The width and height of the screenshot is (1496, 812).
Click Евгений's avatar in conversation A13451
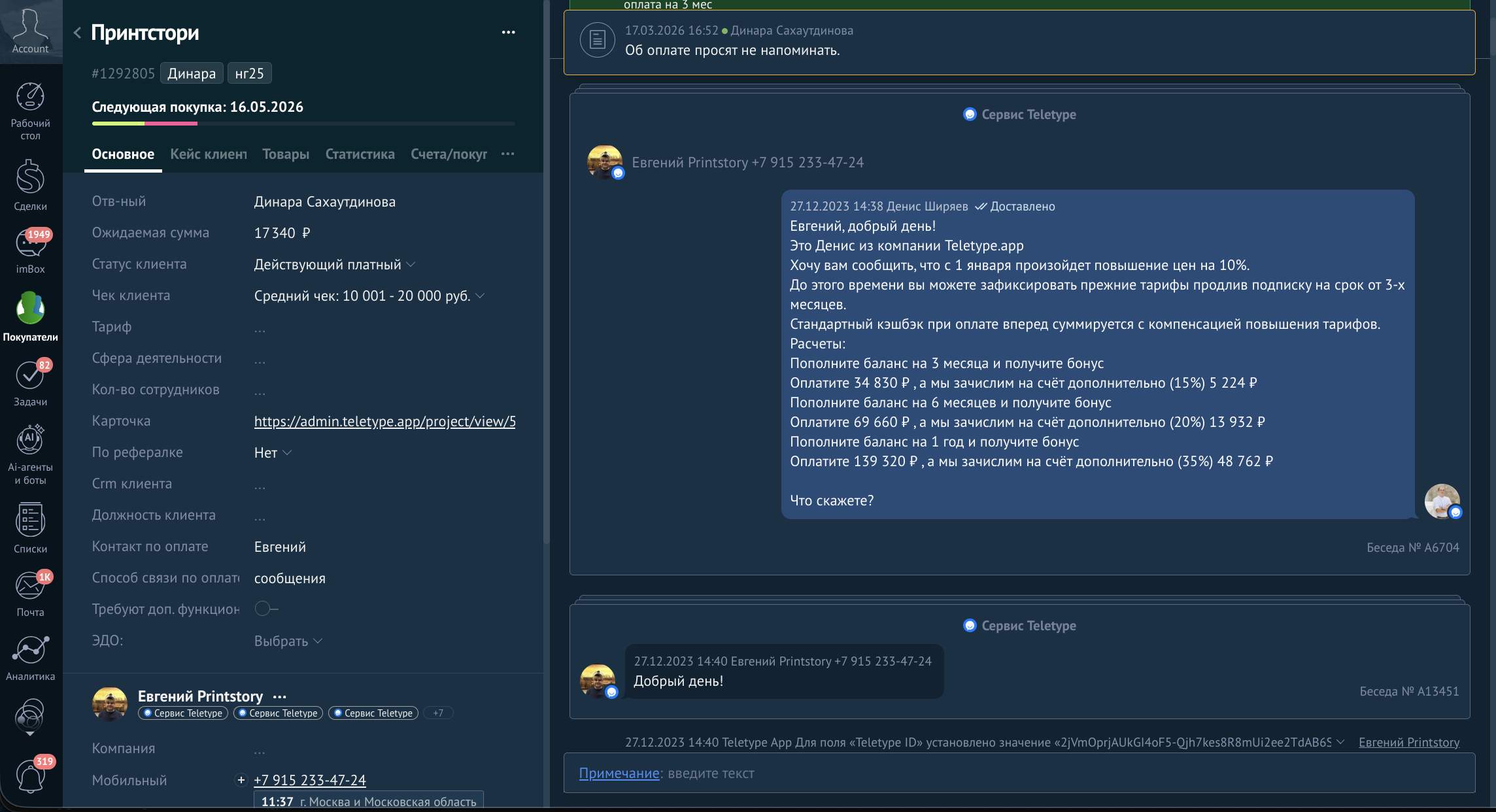[598, 681]
